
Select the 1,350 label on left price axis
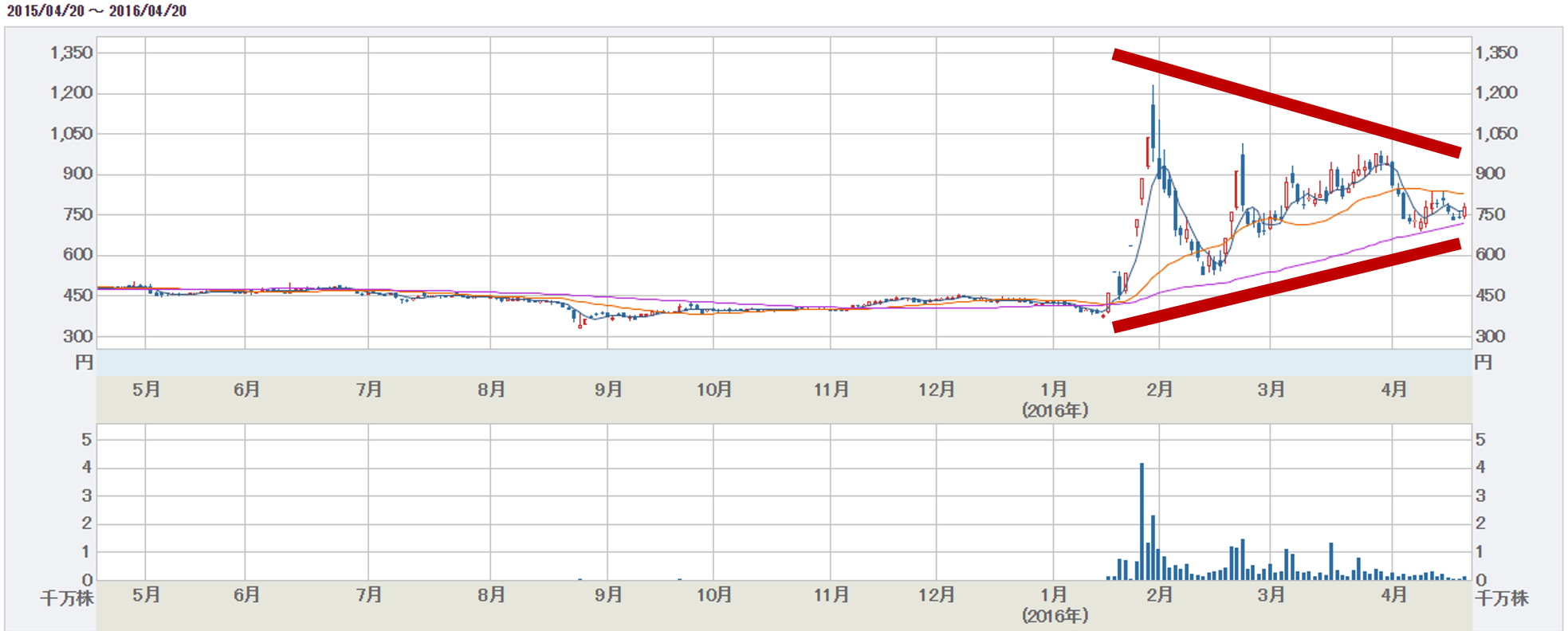(71, 53)
